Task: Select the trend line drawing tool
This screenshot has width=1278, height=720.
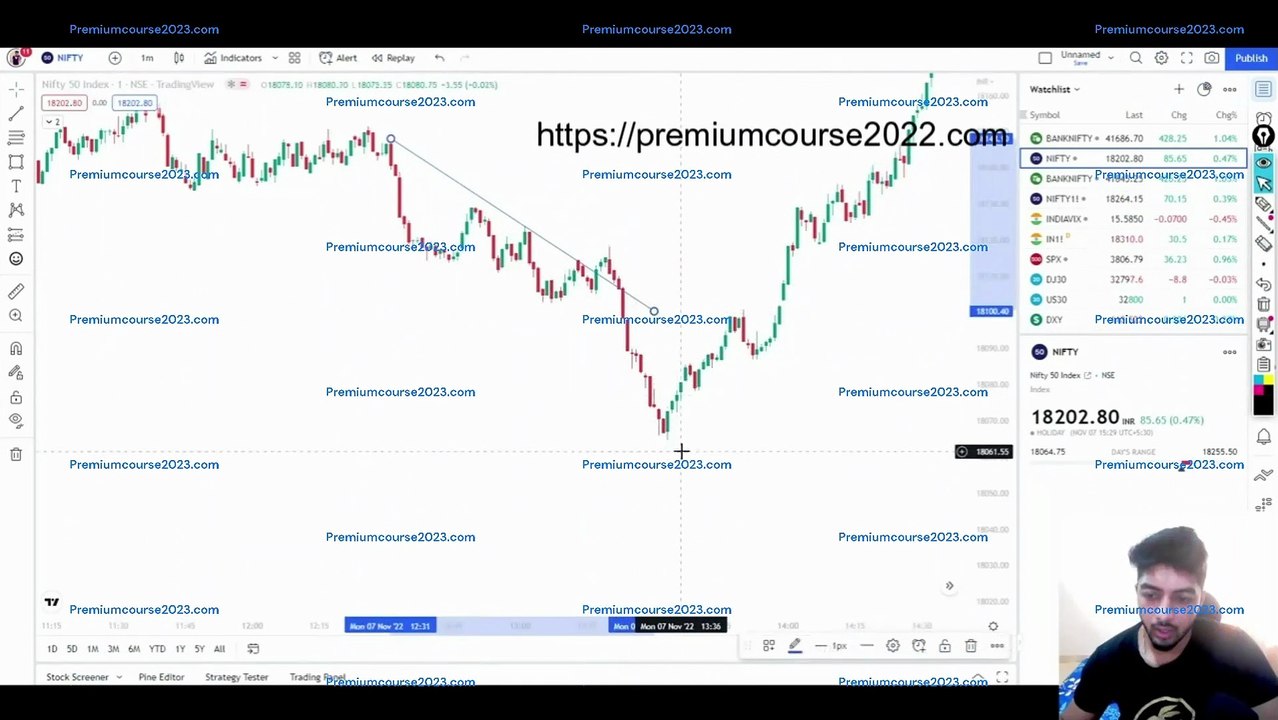Action: point(16,113)
